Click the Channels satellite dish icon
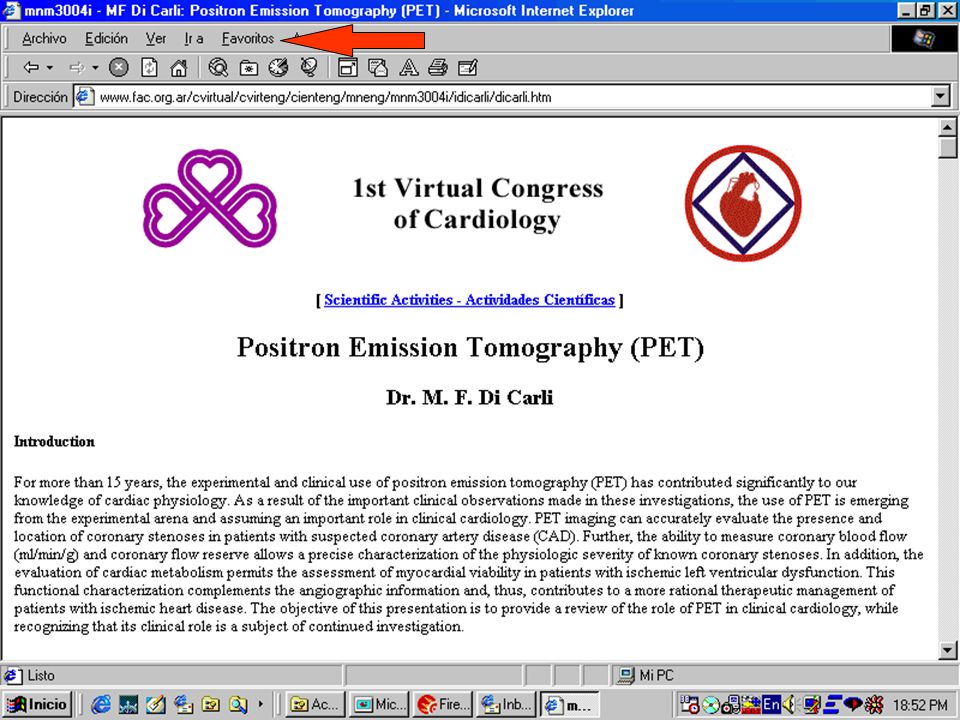The height and width of the screenshot is (720, 960). [309, 67]
